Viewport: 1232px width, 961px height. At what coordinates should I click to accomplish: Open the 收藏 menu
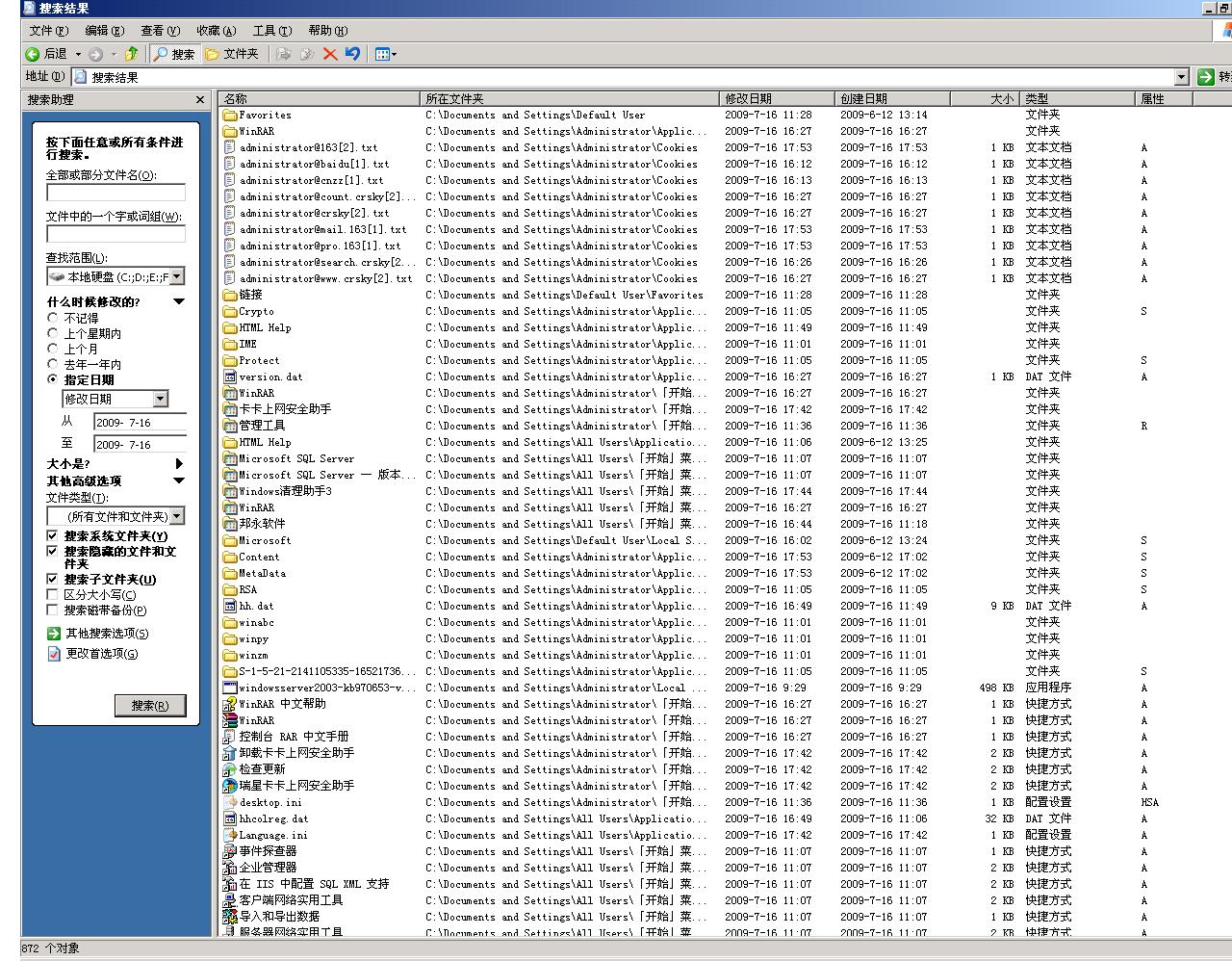click(216, 31)
